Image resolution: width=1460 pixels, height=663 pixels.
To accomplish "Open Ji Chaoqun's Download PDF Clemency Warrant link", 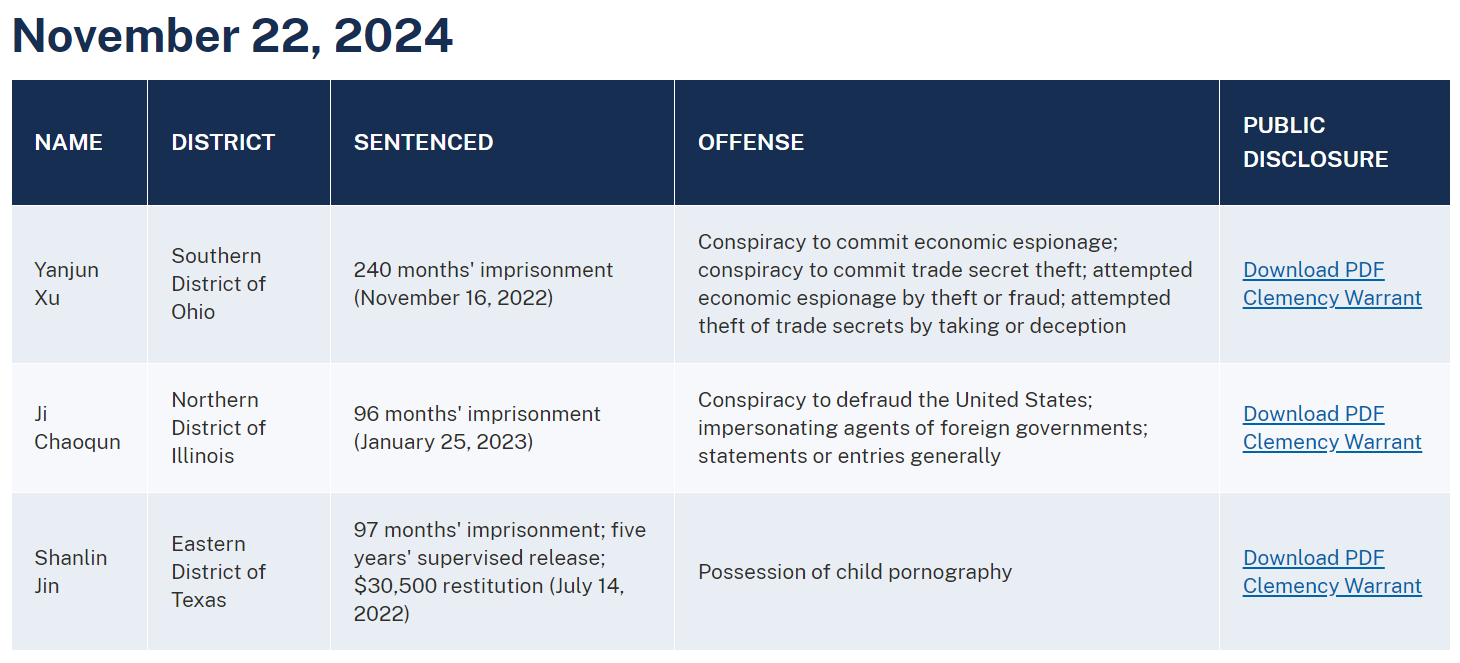I will click(x=1331, y=428).
